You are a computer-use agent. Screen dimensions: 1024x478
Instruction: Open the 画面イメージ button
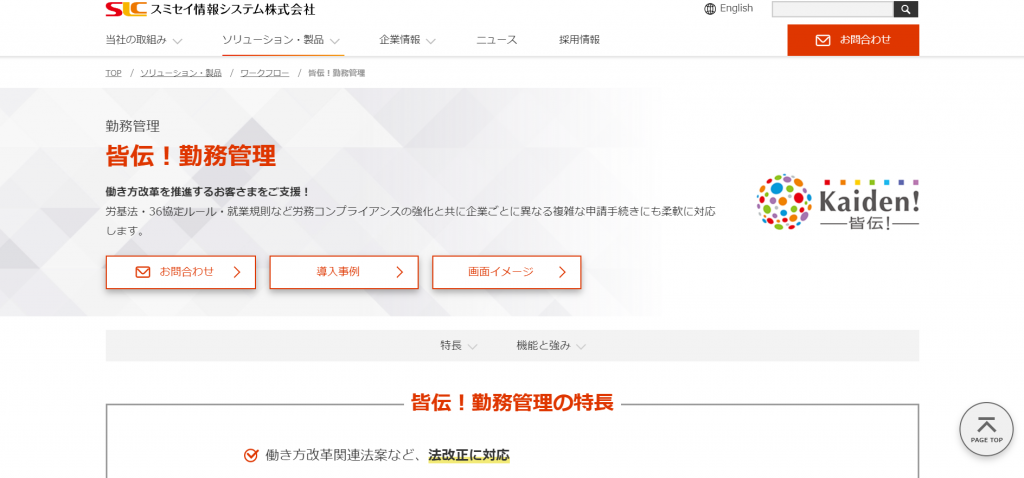point(506,272)
